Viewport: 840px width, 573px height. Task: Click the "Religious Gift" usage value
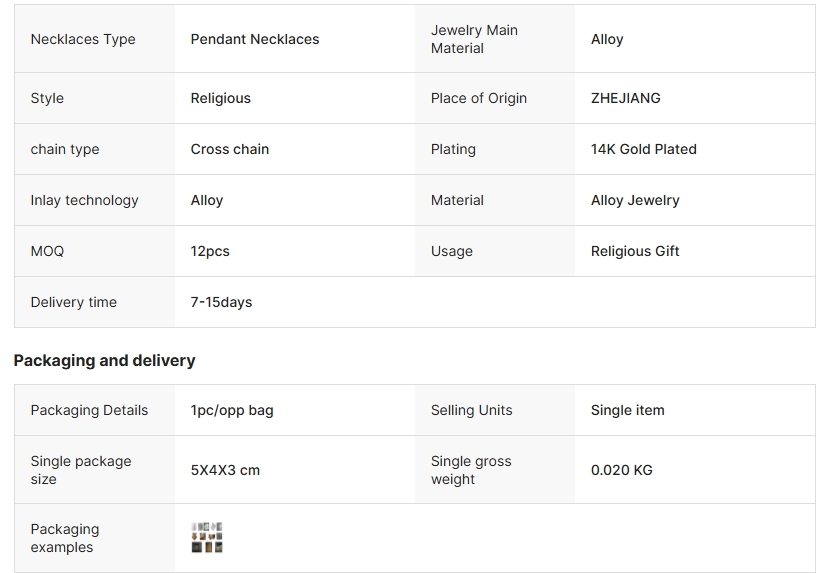point(635,251)
